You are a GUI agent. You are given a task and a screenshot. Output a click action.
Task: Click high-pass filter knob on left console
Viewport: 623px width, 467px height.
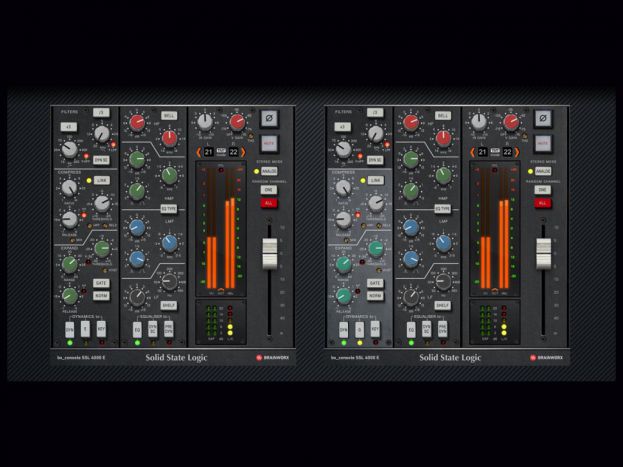click(x=70, y=150)
